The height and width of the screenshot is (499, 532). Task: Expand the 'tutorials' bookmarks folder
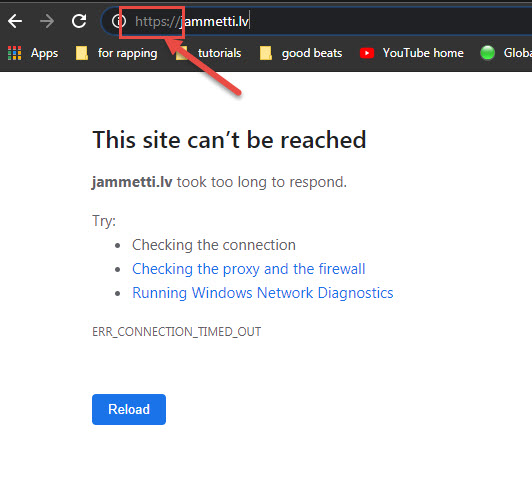(208, 53)
